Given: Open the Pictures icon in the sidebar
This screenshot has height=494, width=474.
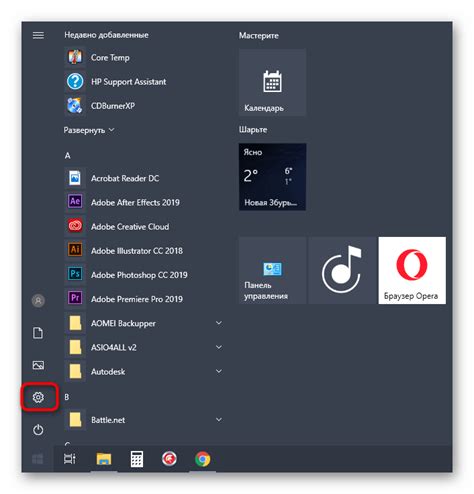Looking at the screenshot, I should [38, 365].
